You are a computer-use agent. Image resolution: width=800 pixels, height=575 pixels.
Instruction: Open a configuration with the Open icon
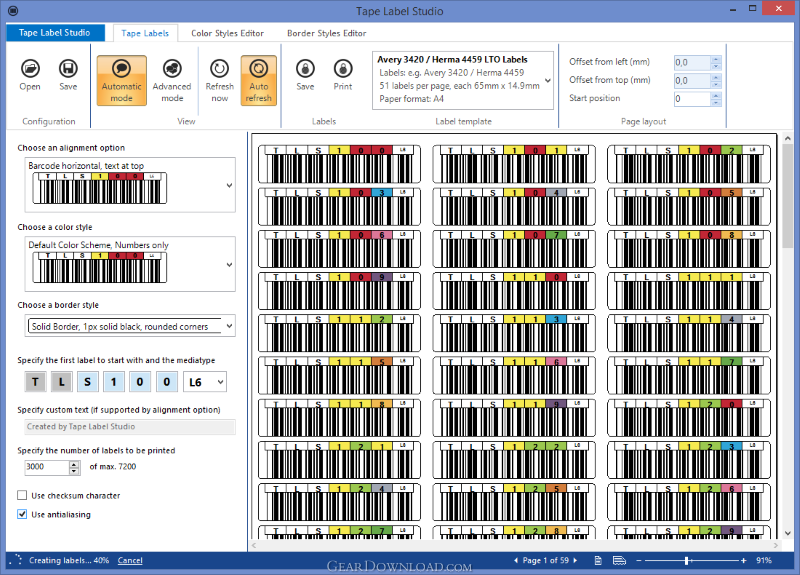pos(30,75)
